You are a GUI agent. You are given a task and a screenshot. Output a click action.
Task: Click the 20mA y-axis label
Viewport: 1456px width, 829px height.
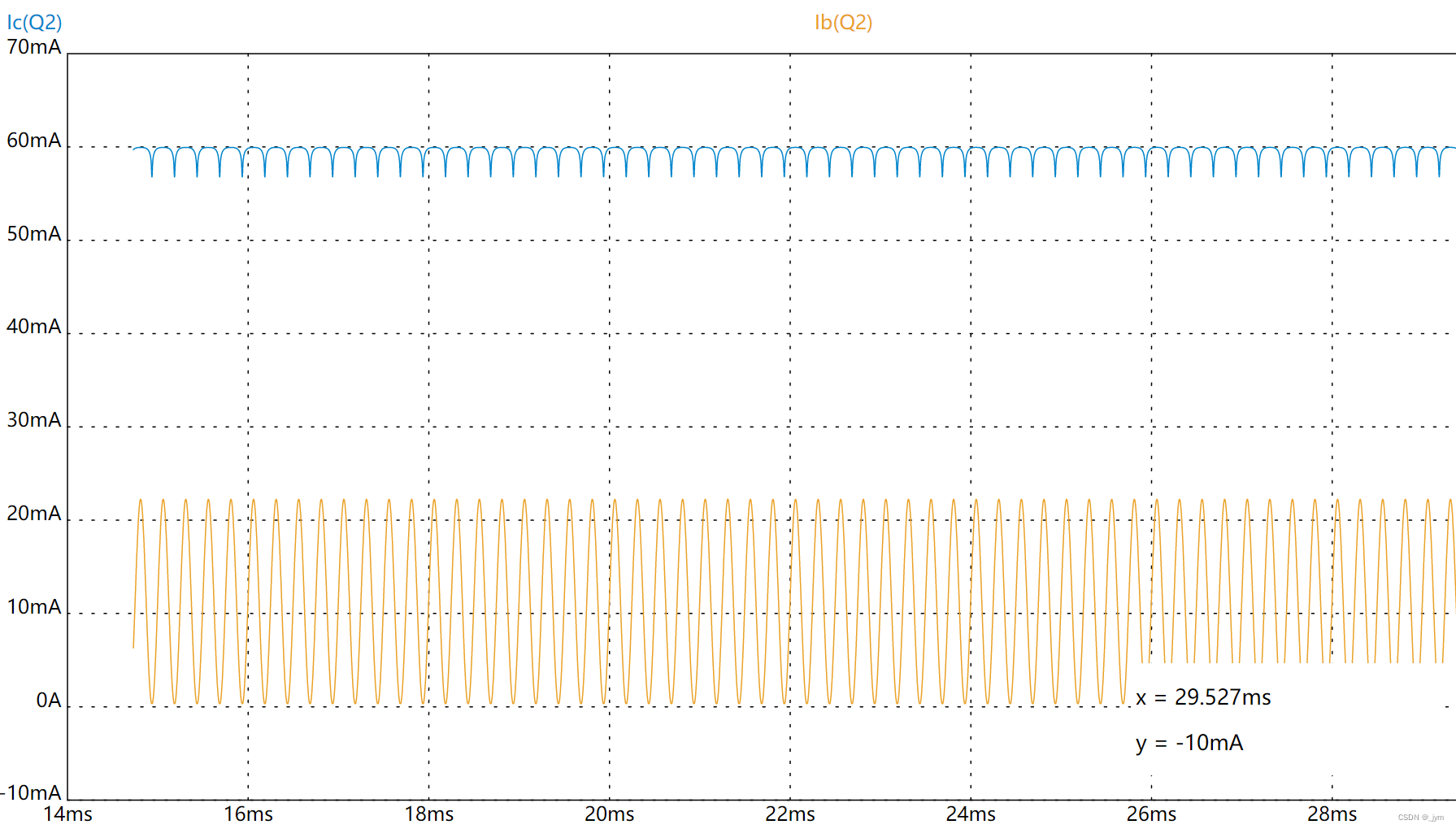coord(34,514)
